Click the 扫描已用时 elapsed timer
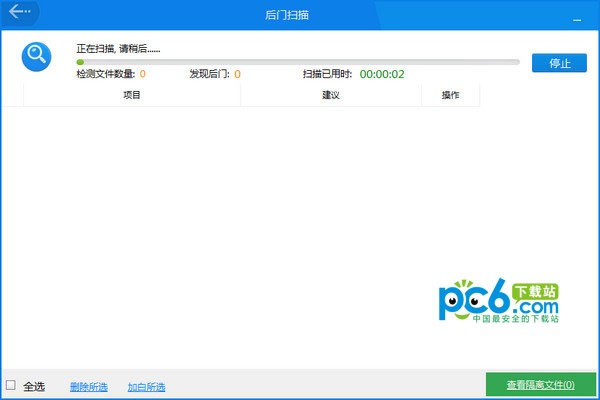Screen dimensions: 600x400 [381, 74]
